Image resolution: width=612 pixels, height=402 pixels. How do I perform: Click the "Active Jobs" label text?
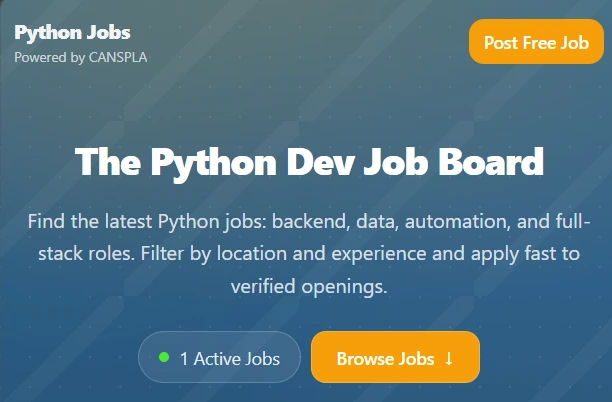pos(237,358)
